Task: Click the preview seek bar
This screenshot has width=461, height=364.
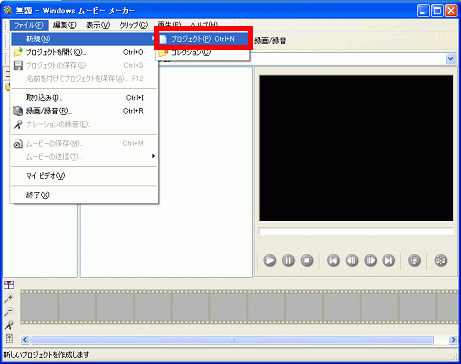Action: pos(356,231)
